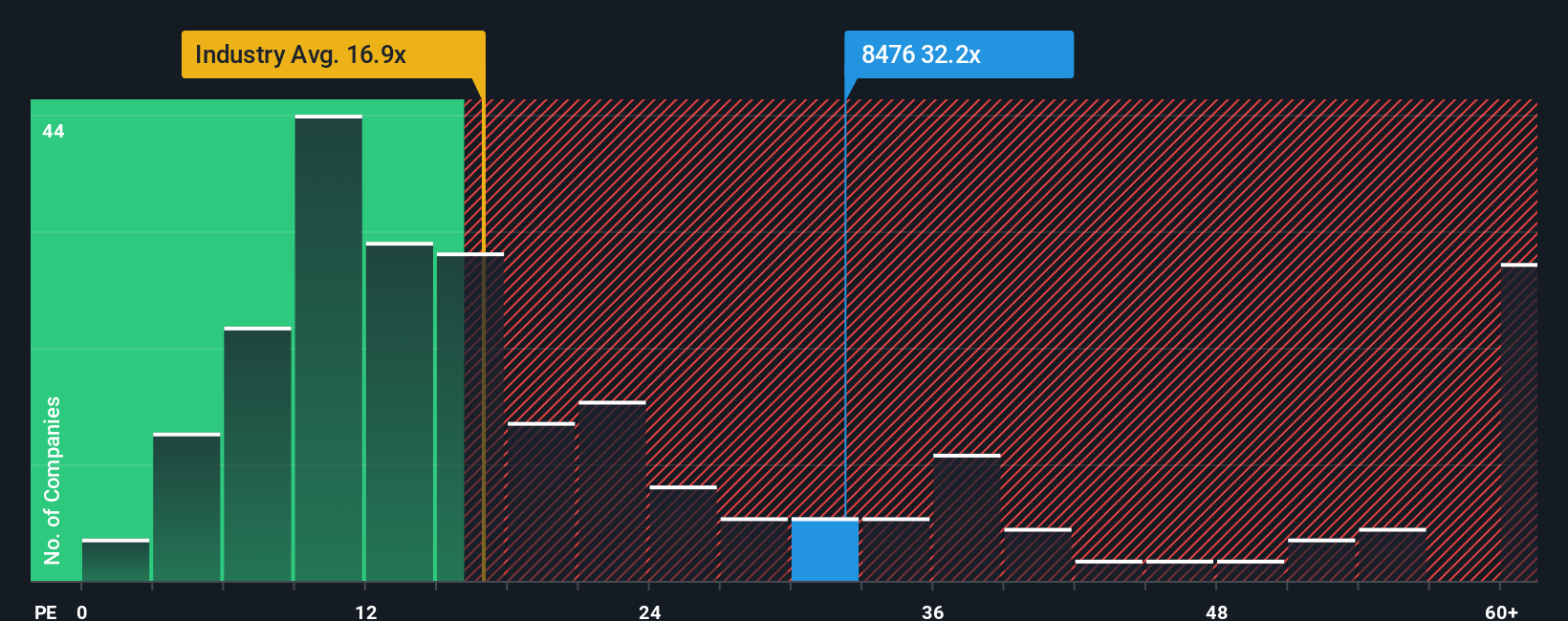Image resolution: width=1568 pixels, height=621 pixels.
Task: Click the x-axis label 0
Action: tap(82, 611)
